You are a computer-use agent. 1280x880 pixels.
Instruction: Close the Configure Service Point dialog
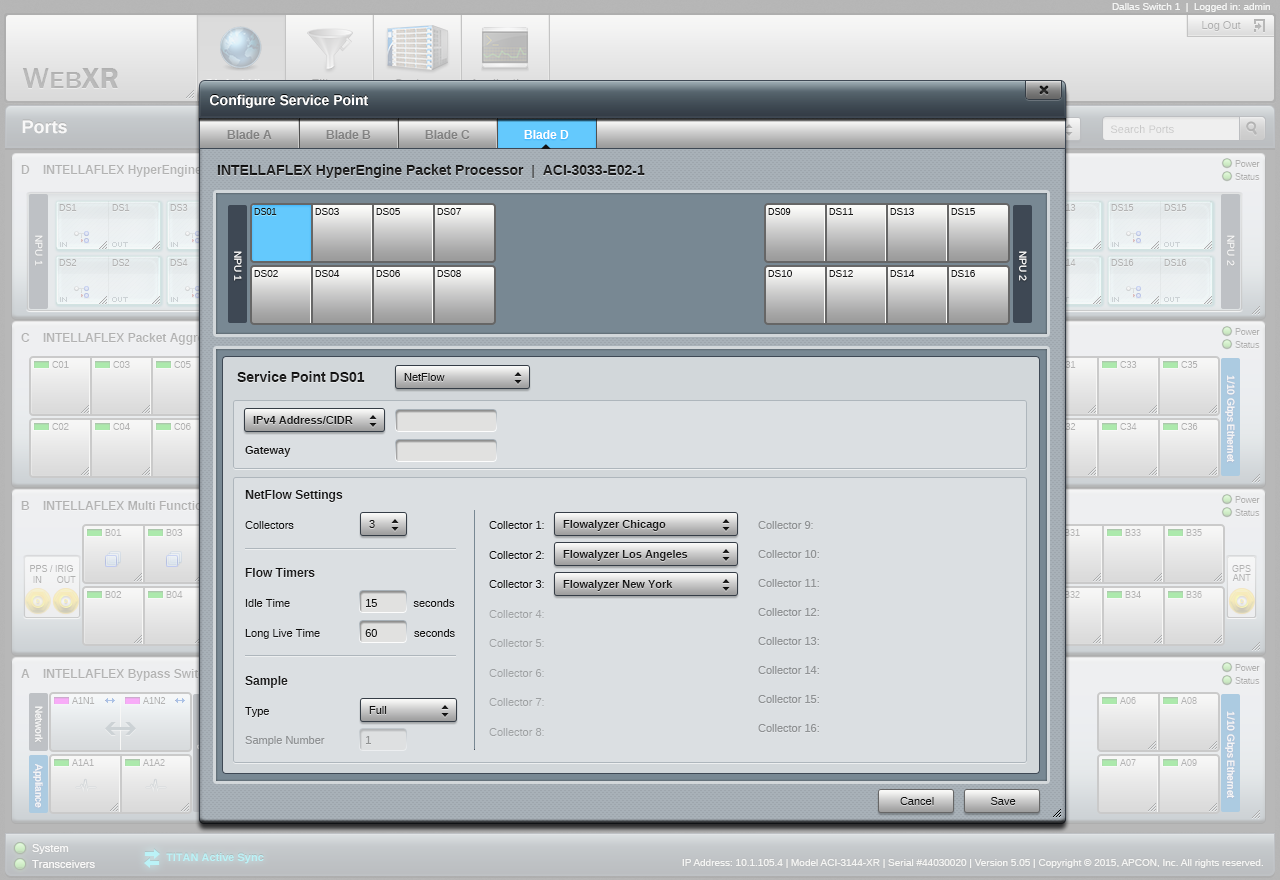[x=1043, y=90]
